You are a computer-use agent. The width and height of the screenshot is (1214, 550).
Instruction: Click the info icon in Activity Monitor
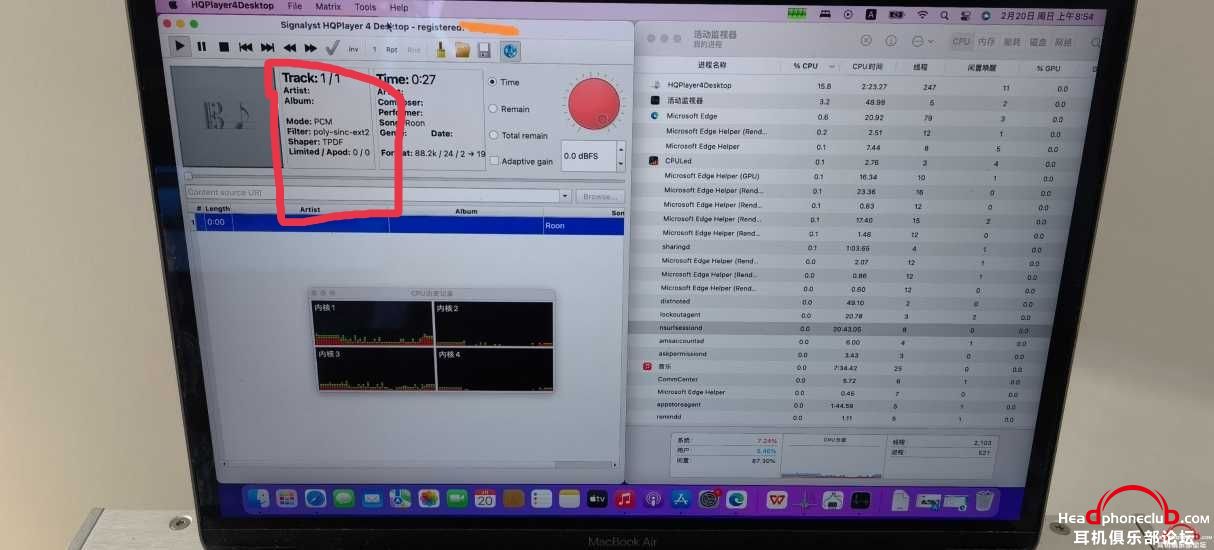[892, 41]
